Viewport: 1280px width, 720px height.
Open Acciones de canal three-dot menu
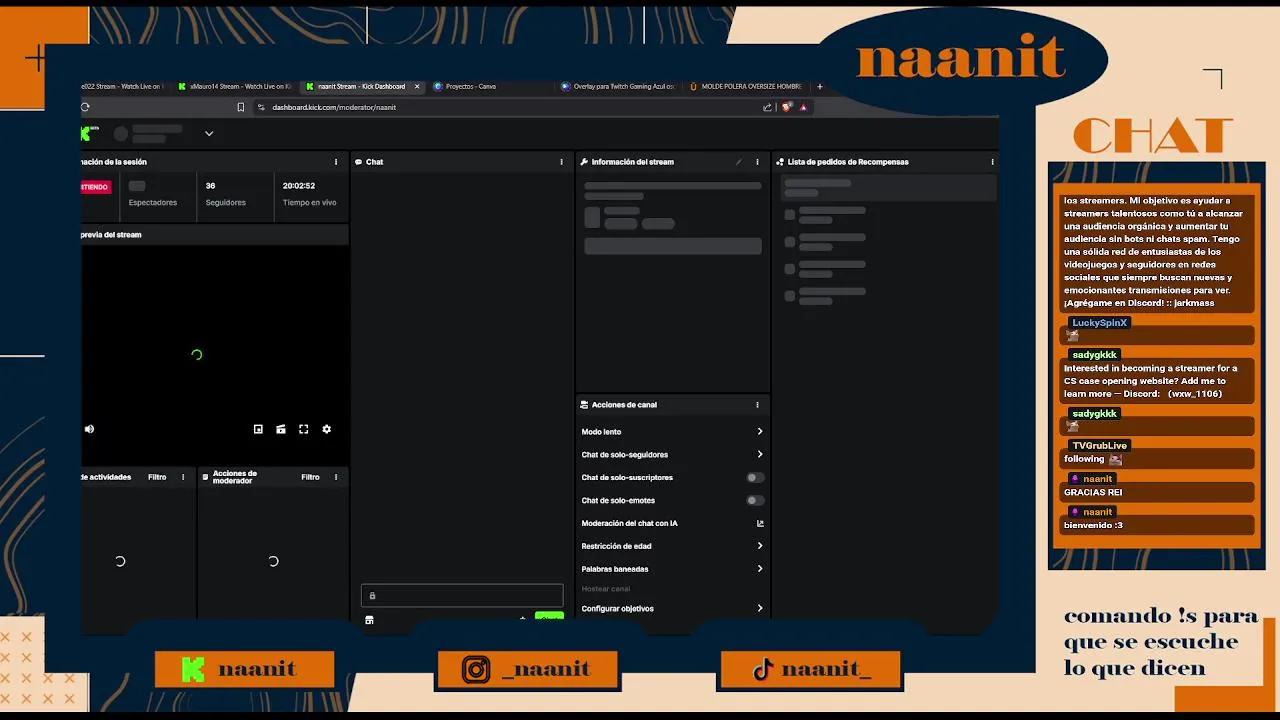coord(757,405)
